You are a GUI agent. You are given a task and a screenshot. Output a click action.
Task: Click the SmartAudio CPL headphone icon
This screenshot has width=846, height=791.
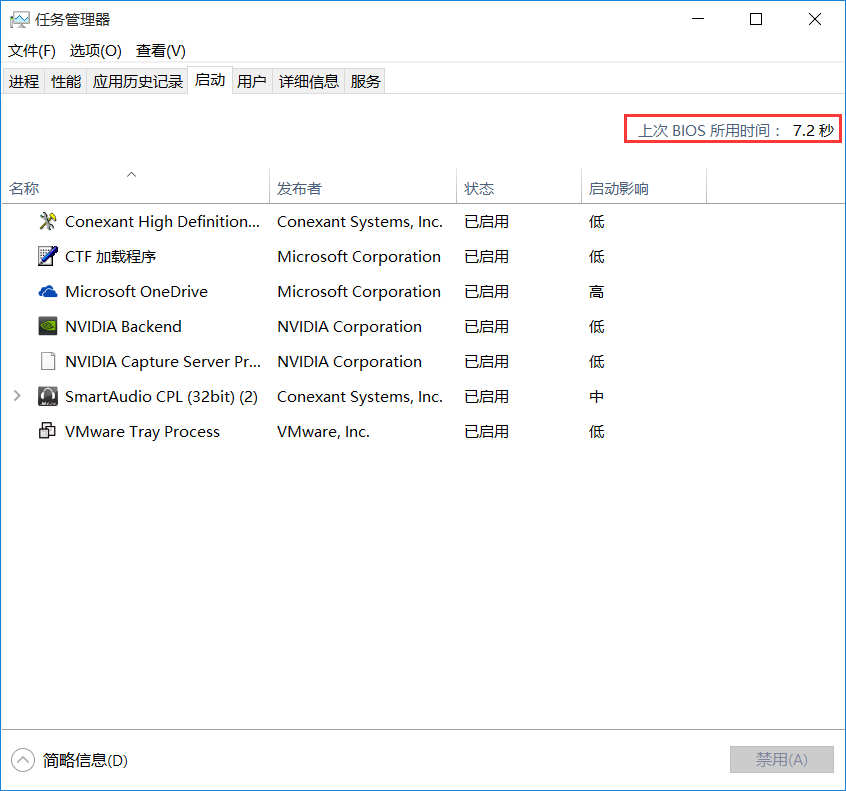(47, 397)
